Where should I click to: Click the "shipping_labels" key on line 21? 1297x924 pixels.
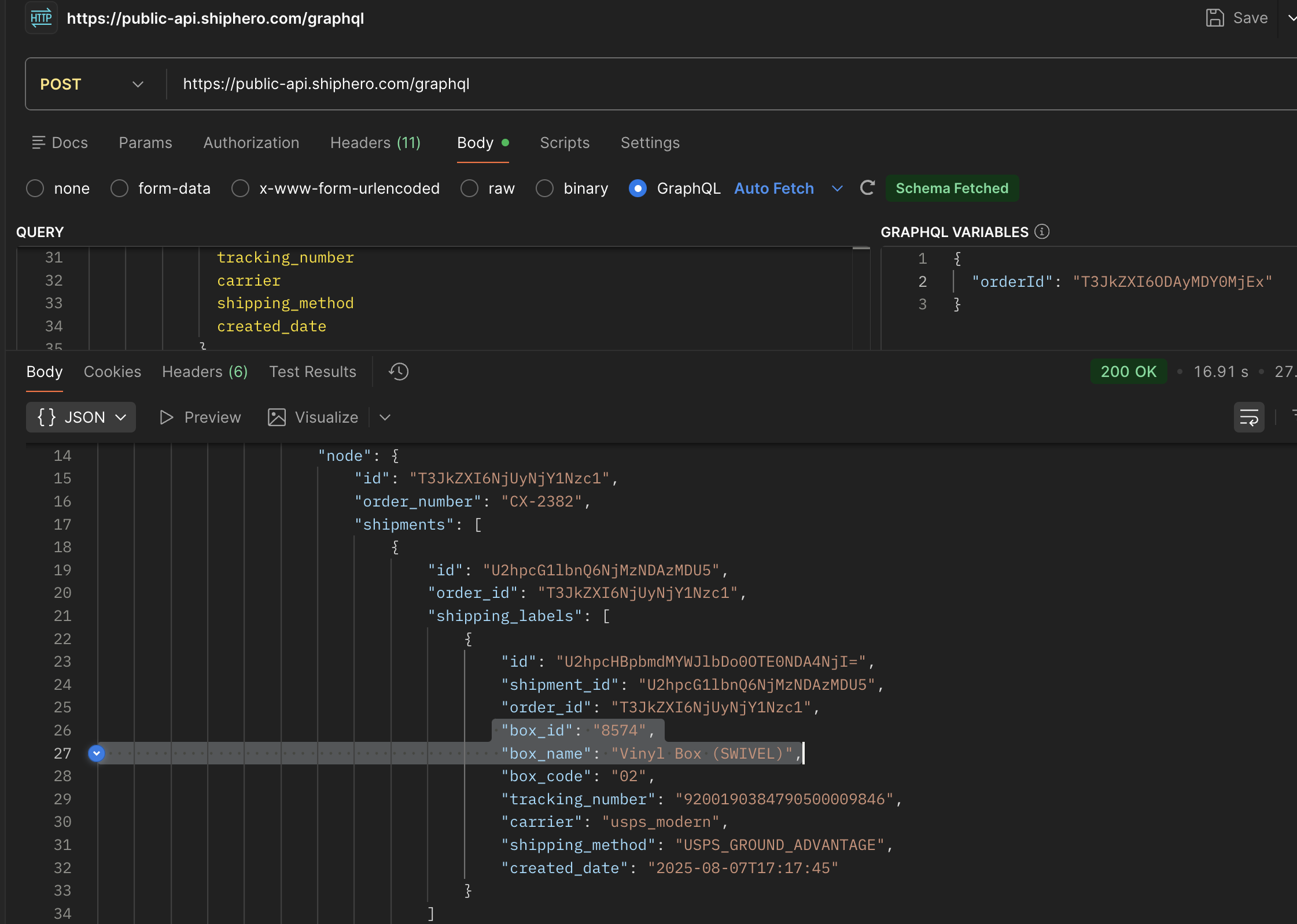[505, 616]
